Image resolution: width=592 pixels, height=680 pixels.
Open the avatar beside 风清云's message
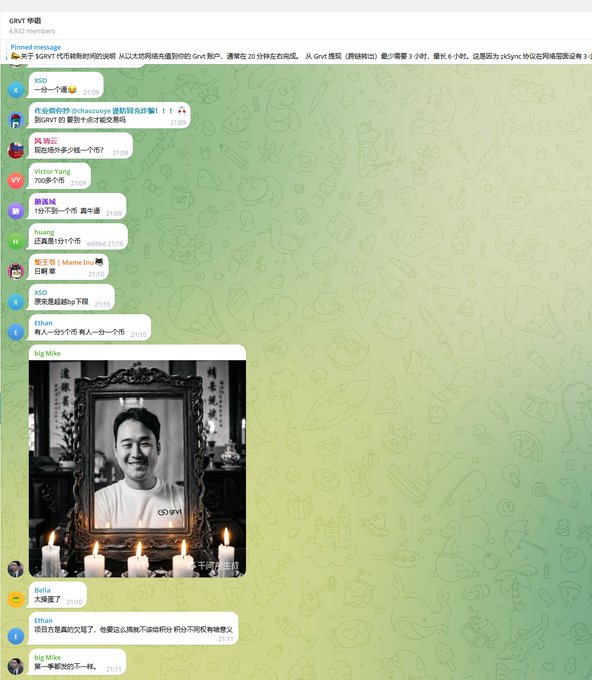pos(16,150)
